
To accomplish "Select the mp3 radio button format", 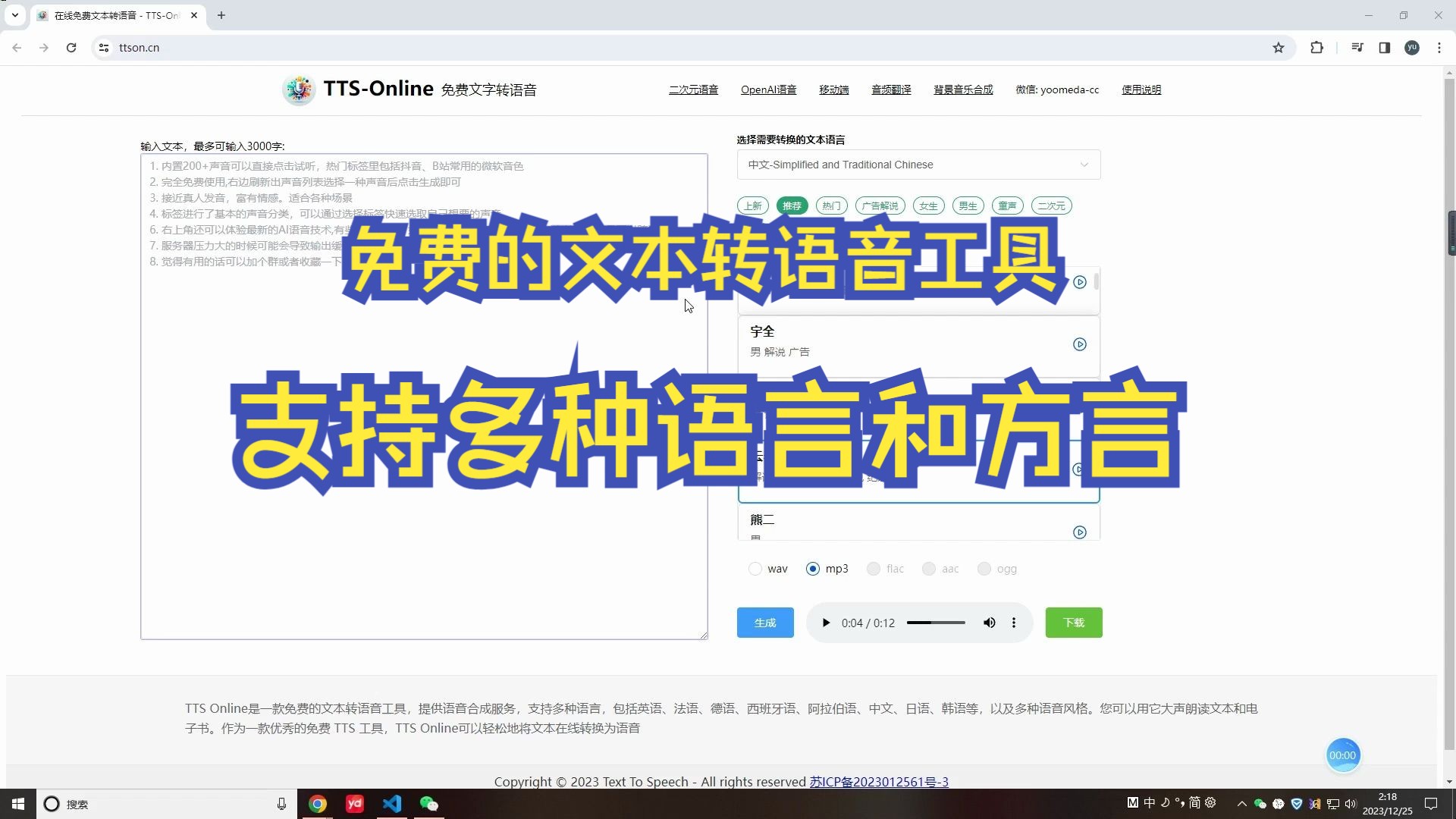I will point(813,569).
